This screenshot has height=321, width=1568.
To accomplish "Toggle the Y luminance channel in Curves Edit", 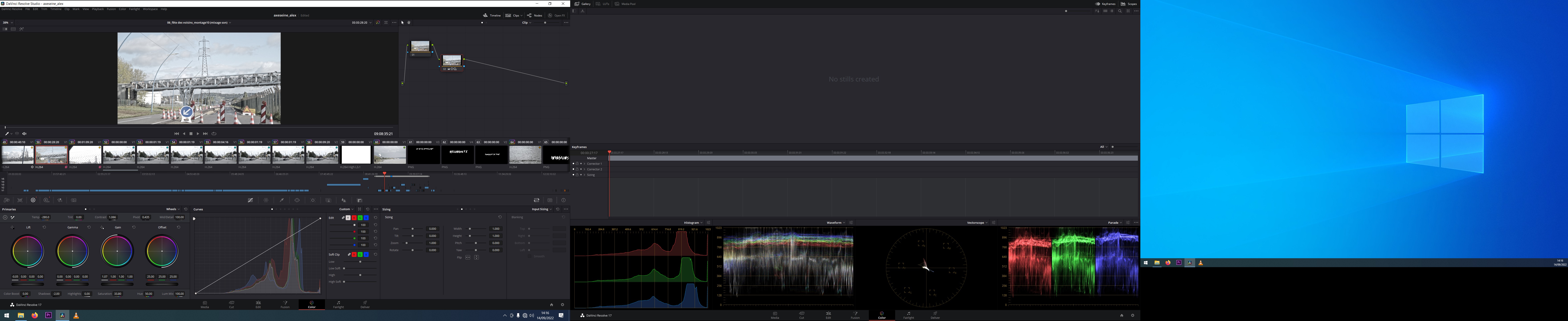I will pyautogui.click(x=348, y=218).
